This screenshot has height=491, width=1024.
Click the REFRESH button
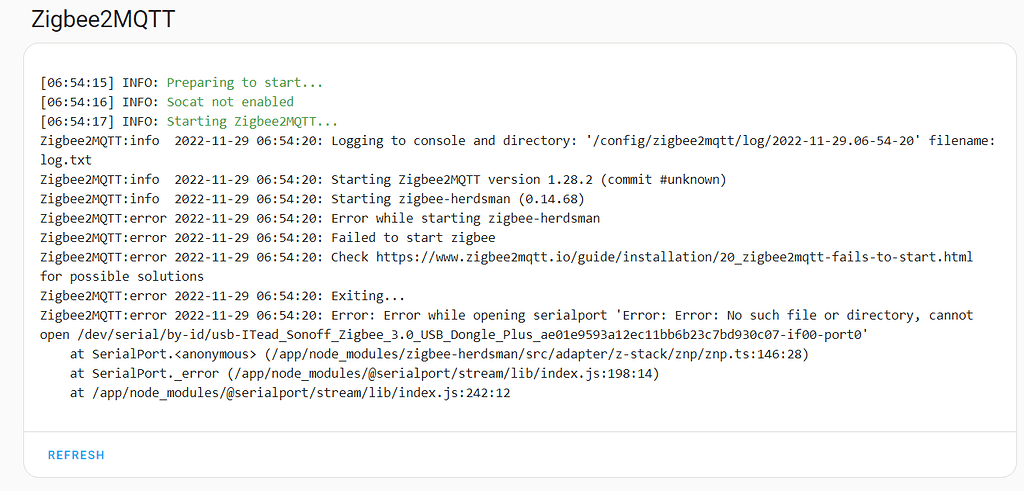coord(76,455)
